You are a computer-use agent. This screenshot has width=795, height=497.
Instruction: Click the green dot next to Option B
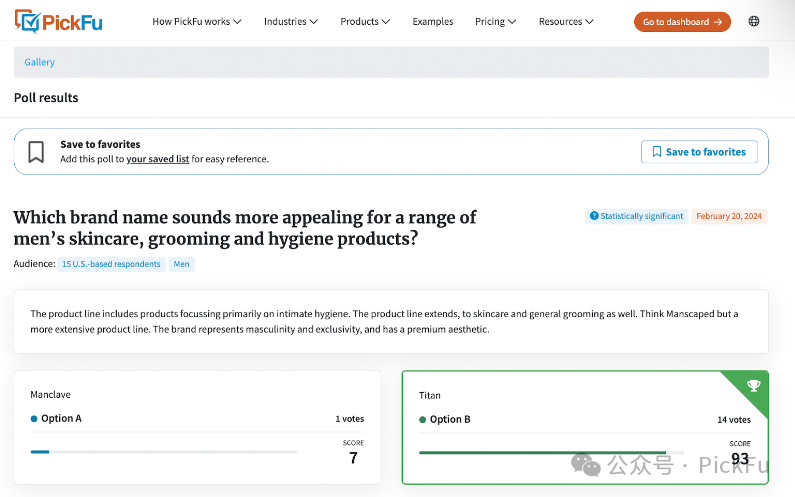423,420
